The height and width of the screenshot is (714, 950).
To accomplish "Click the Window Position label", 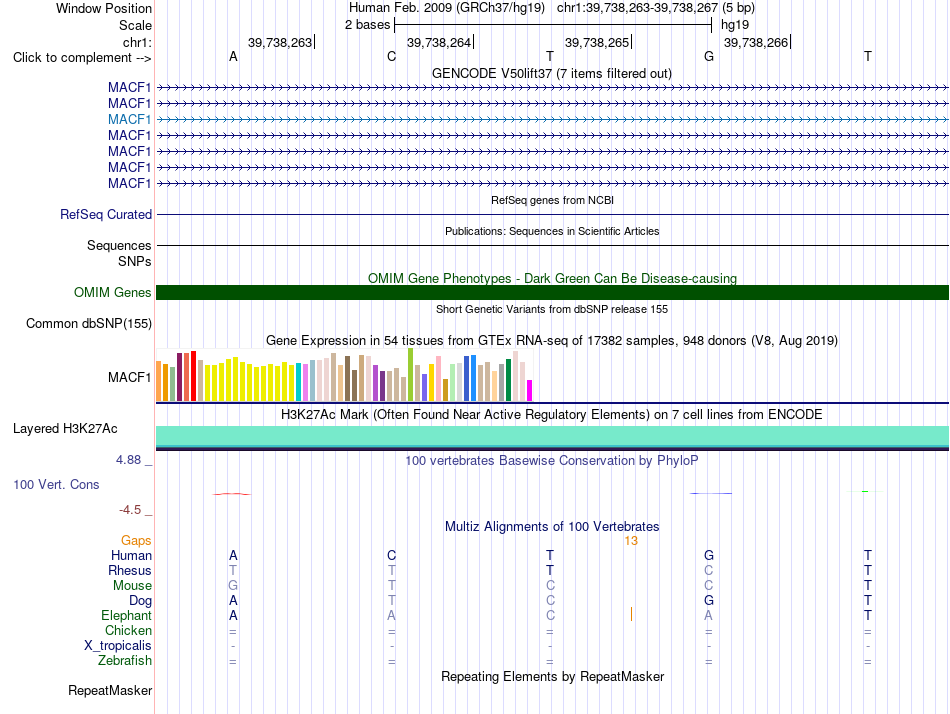I will tap(104, 8).
